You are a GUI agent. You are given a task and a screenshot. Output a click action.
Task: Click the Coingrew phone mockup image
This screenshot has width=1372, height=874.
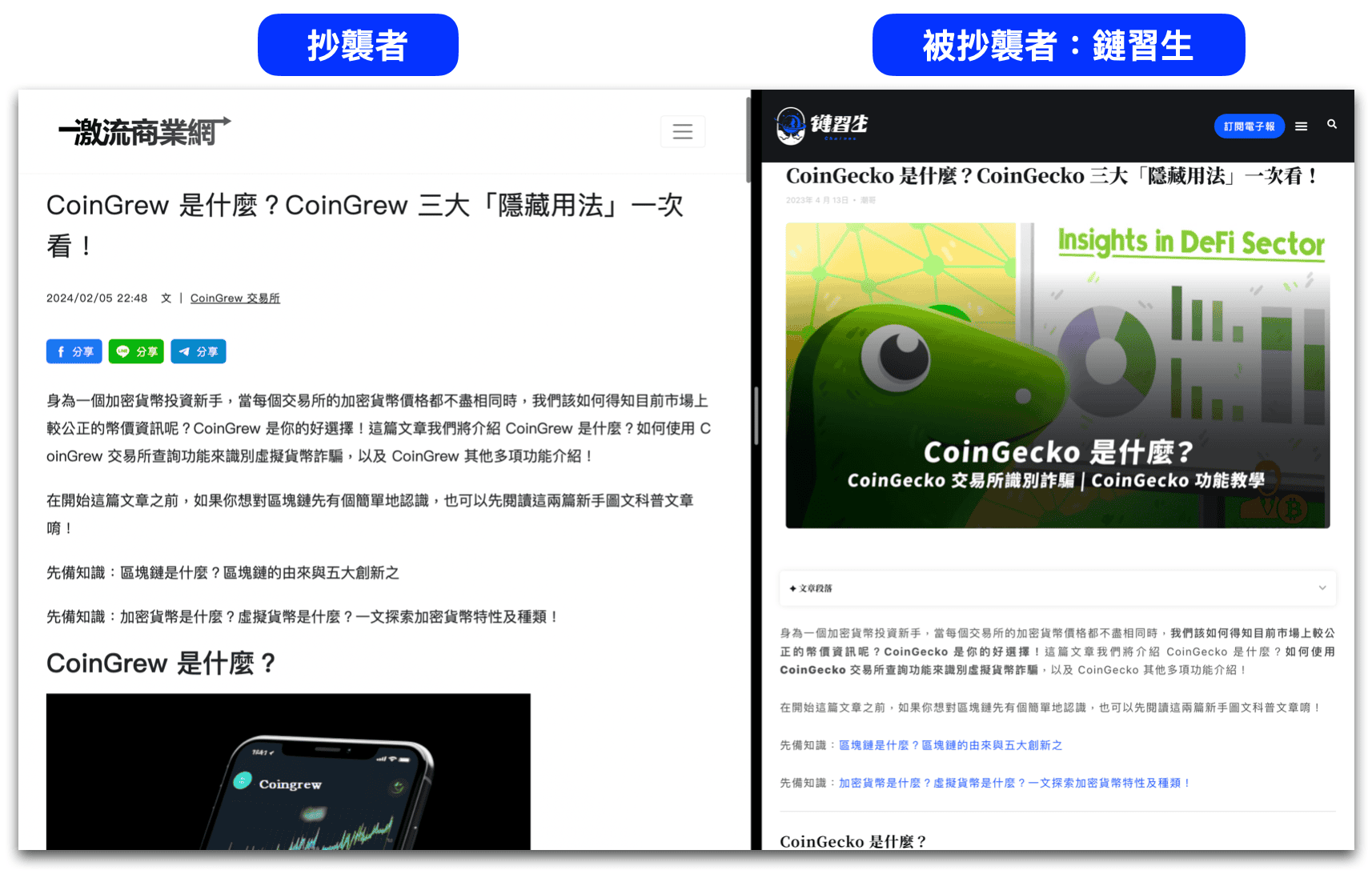[288, 772]
